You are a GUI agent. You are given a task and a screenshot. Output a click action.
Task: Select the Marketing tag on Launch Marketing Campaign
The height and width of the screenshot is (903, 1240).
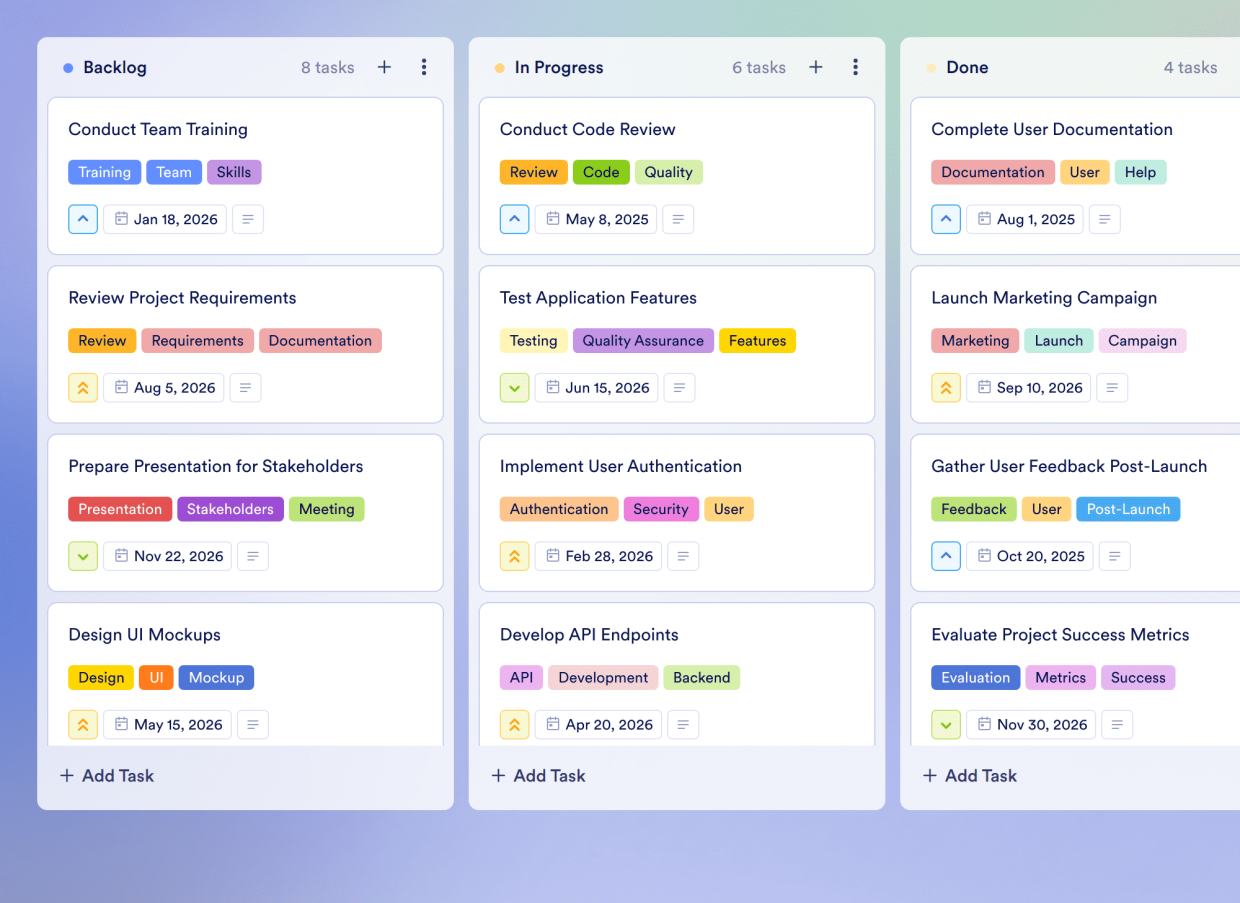[x=975, y=340]
